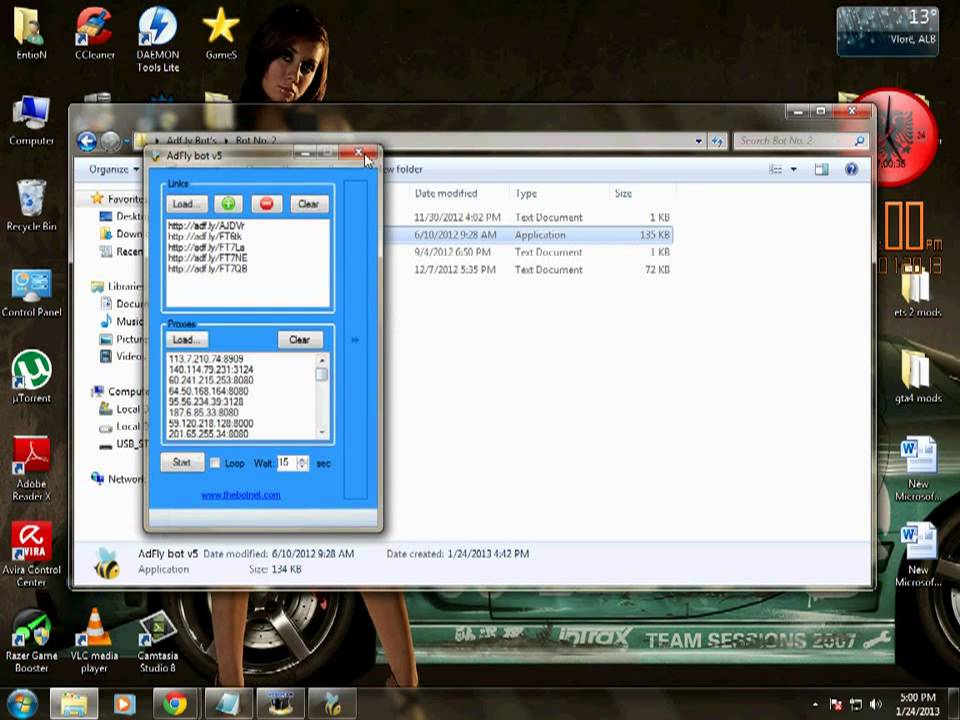Toggle the preview pane icon
Screen dimensions: 960x720
[821, 170]
